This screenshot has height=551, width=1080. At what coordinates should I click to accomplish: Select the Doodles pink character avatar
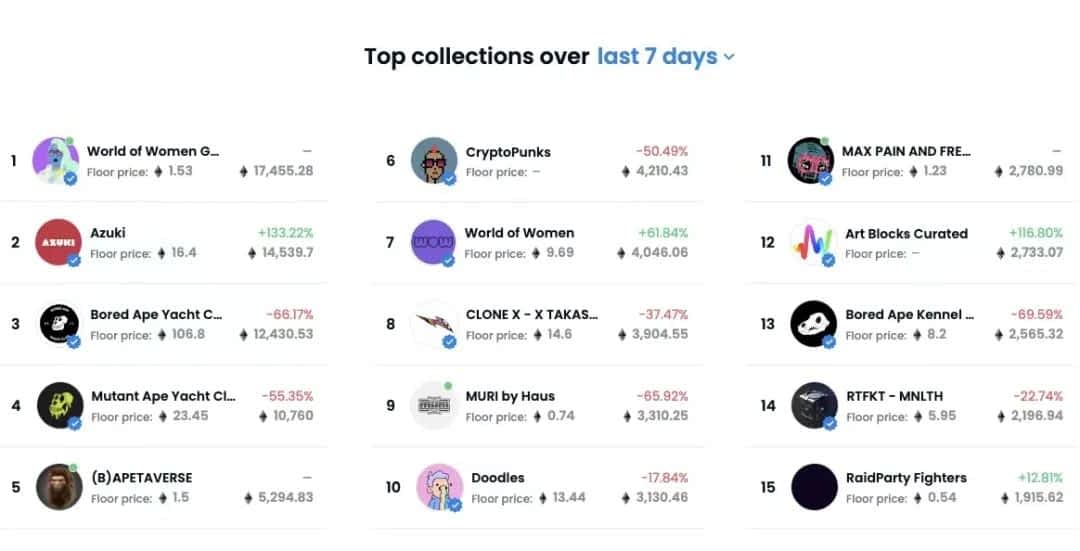coord(439,487)
